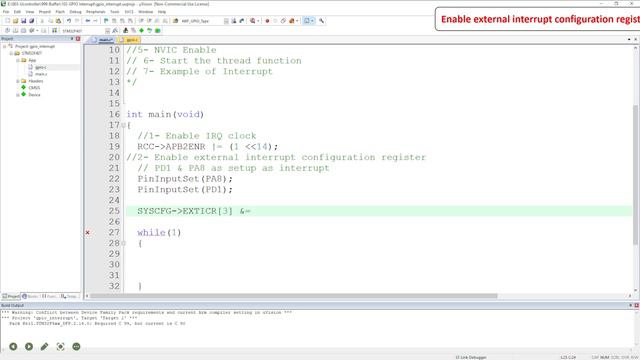Open the Project menu
640x360 pixels.
click(44, 12)
